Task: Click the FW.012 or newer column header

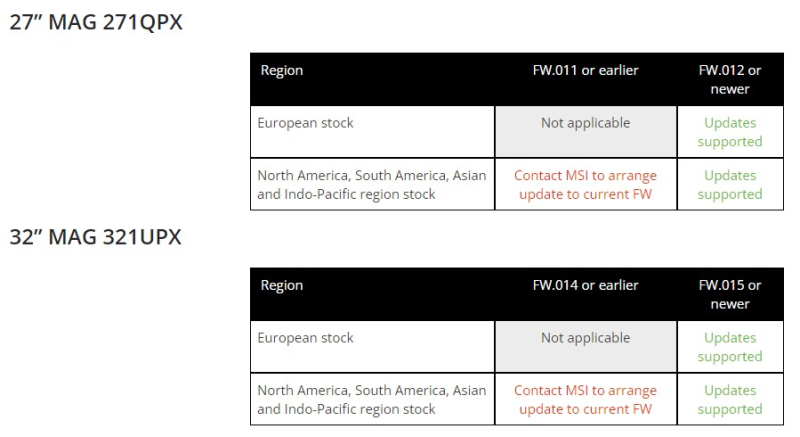Action: pos(730,80)
